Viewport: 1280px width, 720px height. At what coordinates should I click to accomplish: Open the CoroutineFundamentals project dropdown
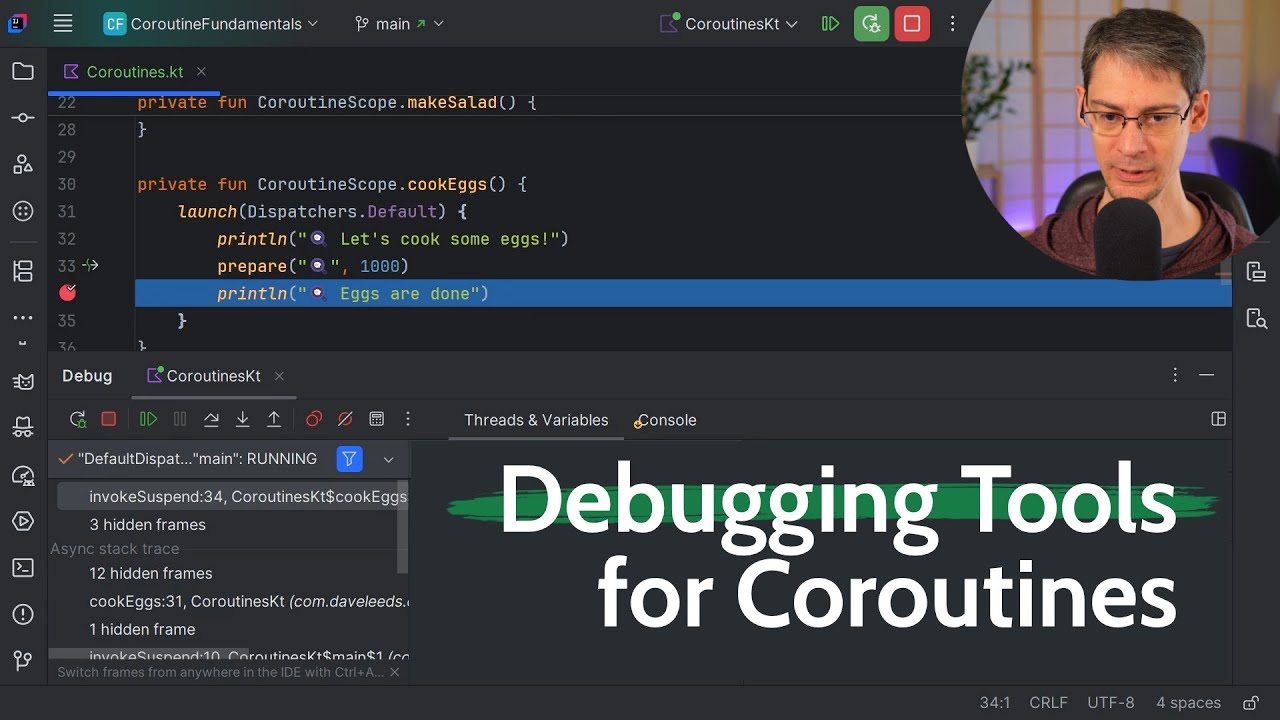coord(211,24)
